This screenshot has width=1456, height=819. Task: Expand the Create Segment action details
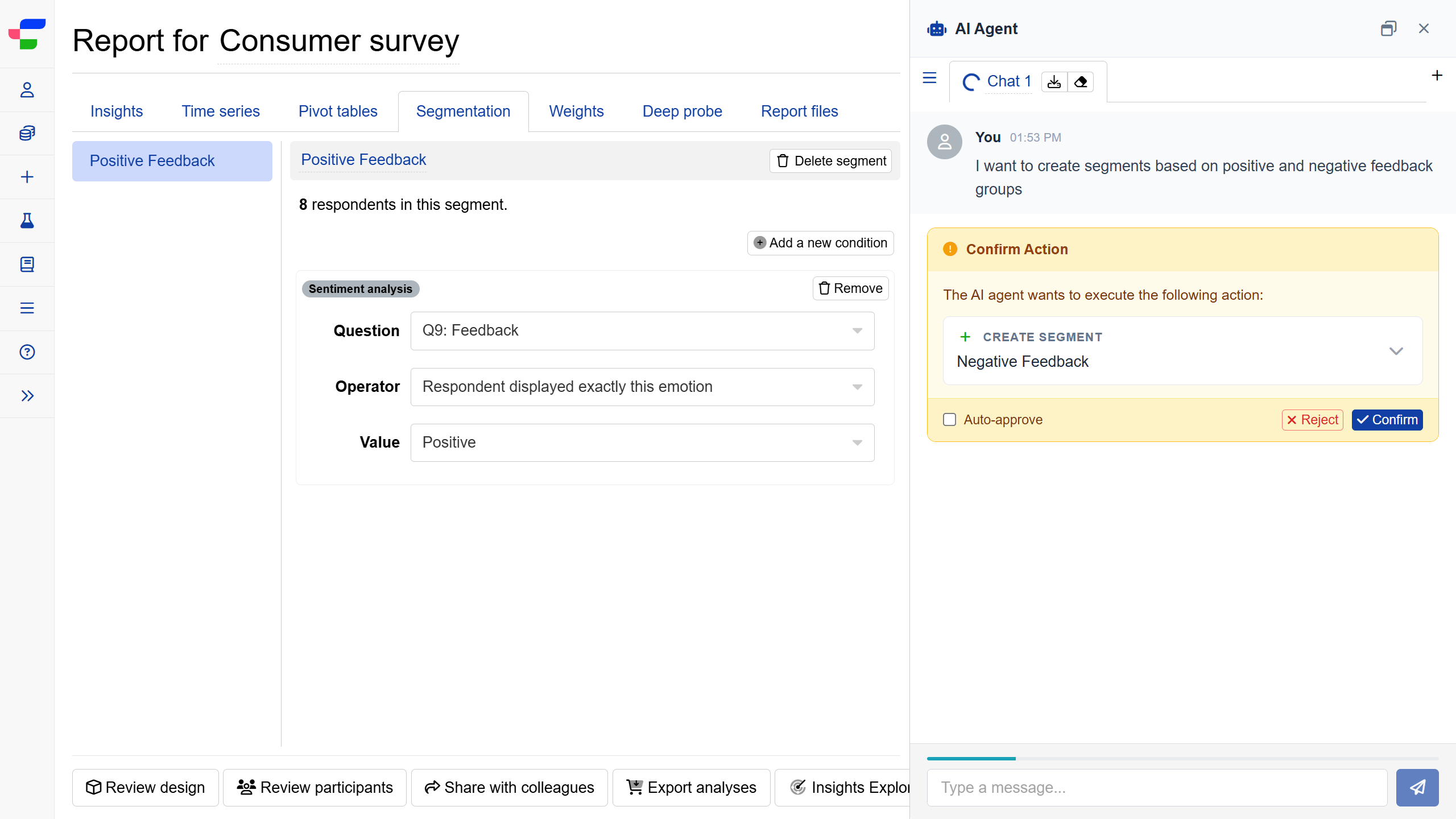point(1396,351)
